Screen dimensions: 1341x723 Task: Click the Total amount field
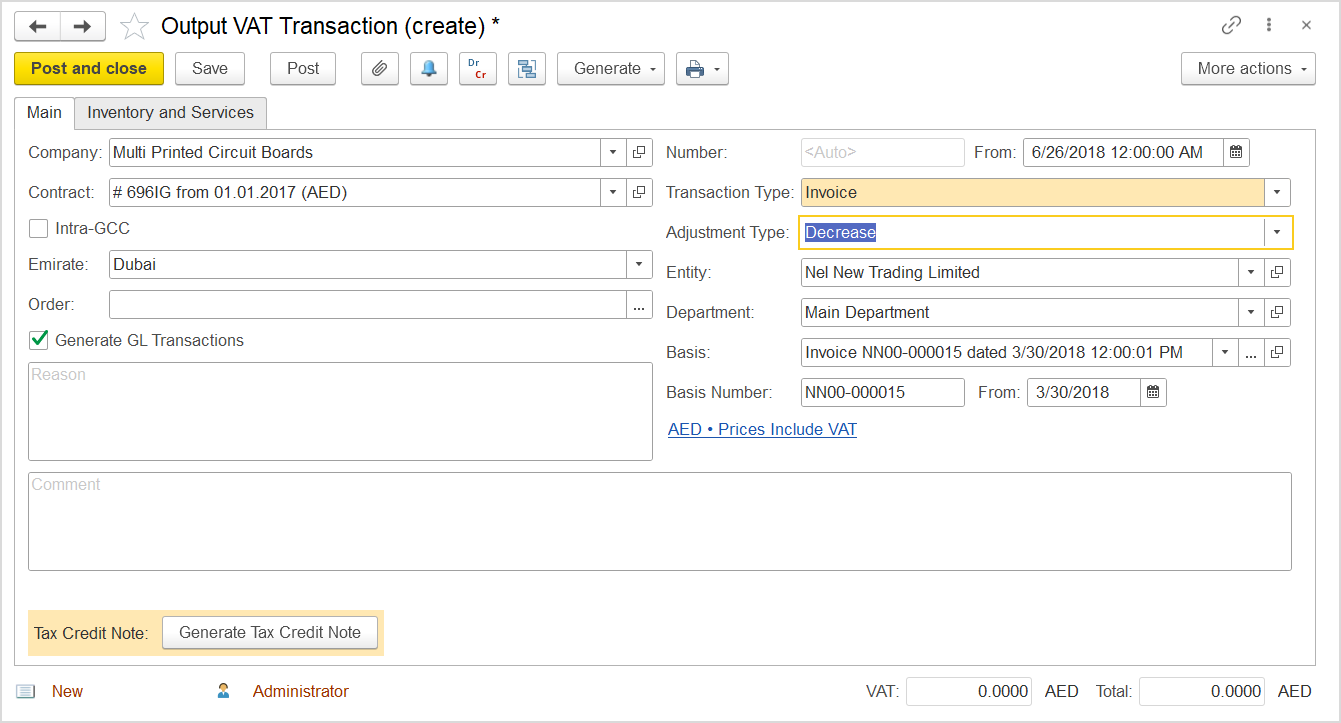(1202, 692)
